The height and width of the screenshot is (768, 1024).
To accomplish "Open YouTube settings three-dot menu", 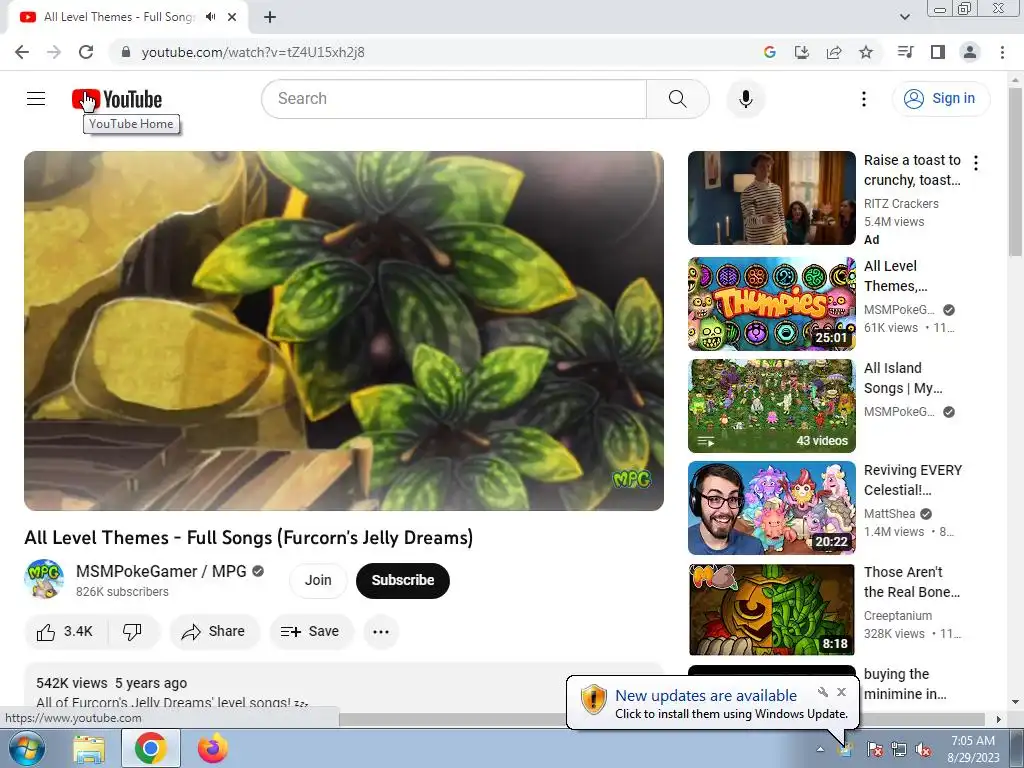I will click(x=863, y=99).
